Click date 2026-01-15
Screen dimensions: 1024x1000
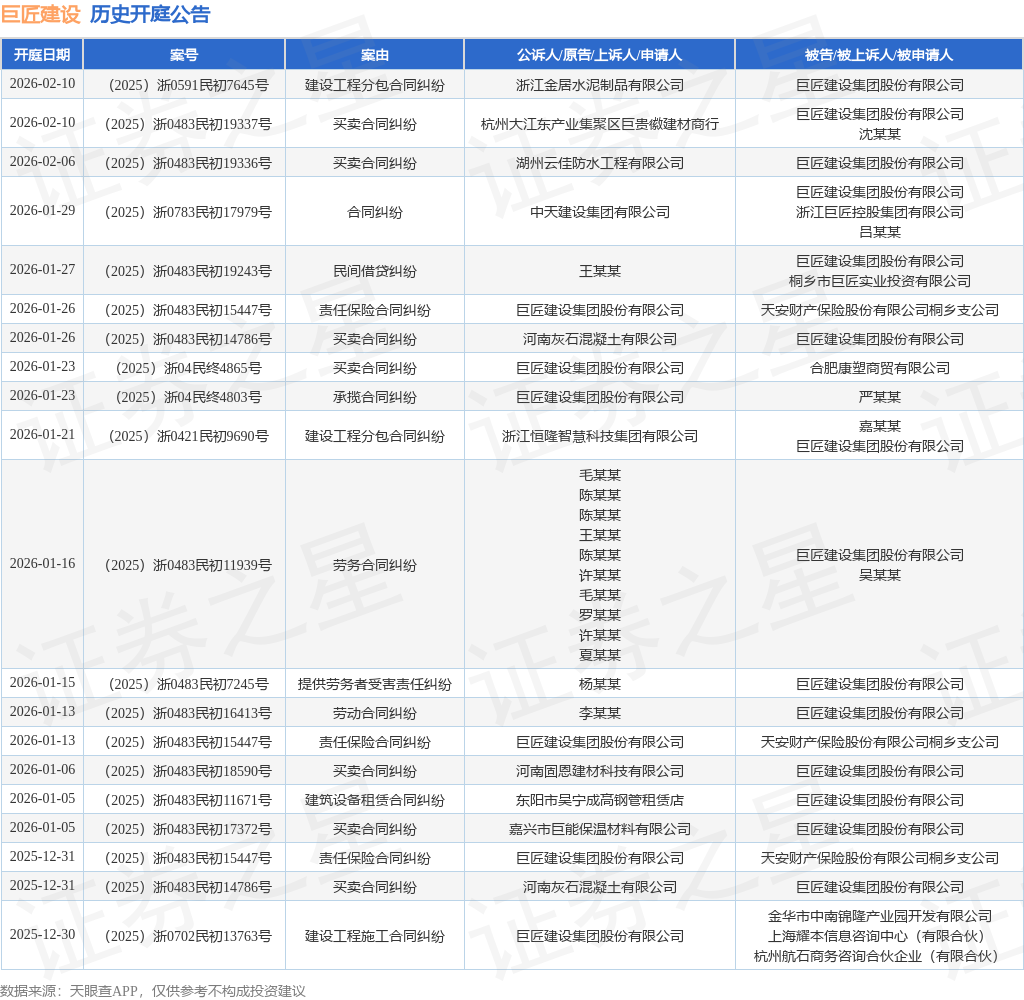tap(42, 682)
